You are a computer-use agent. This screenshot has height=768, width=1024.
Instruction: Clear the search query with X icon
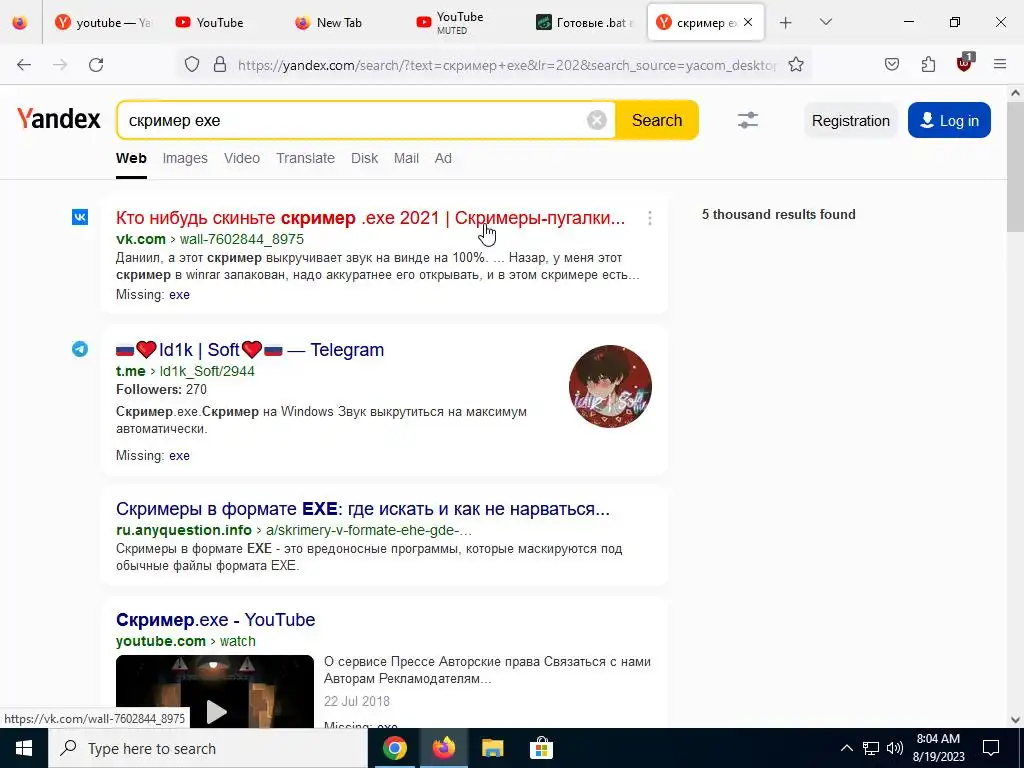(x=596, y=120)
